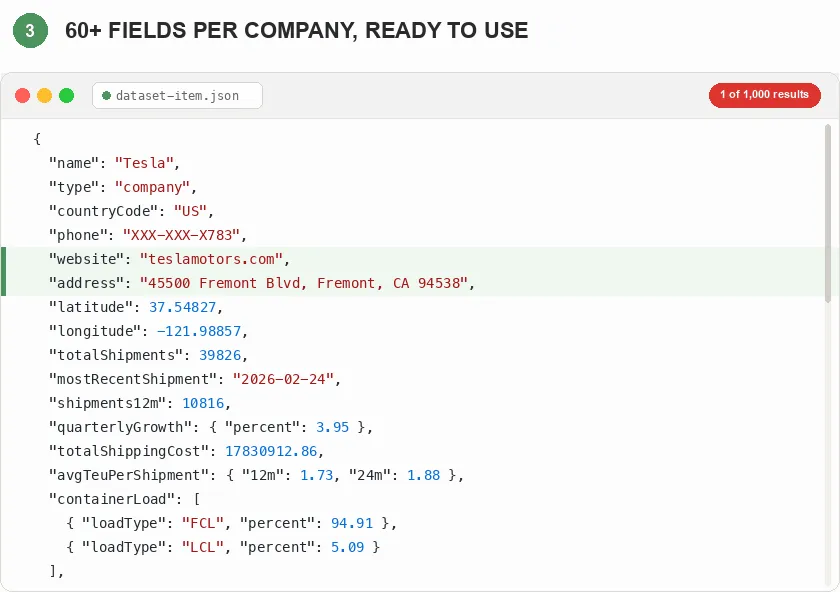Click the yellow traffic light control
840x592 pixels.
point(43,95)
